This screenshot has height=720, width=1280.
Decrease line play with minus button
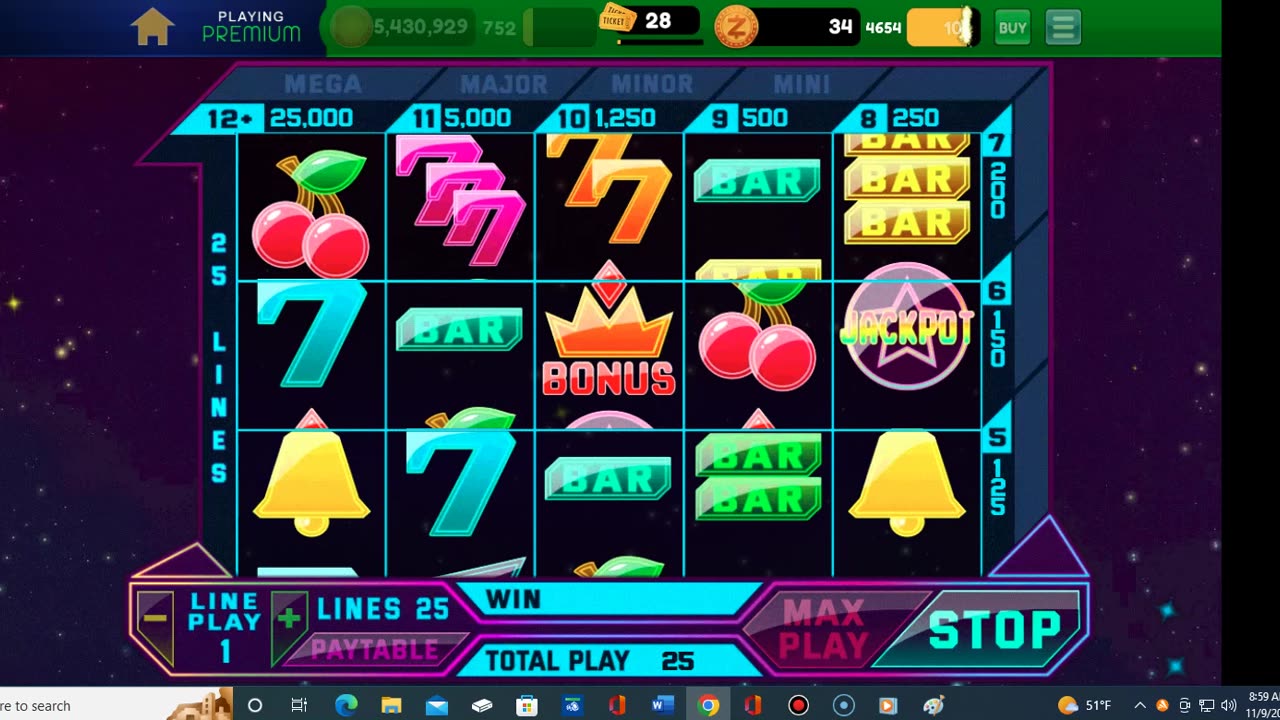(x=155, y=620)
